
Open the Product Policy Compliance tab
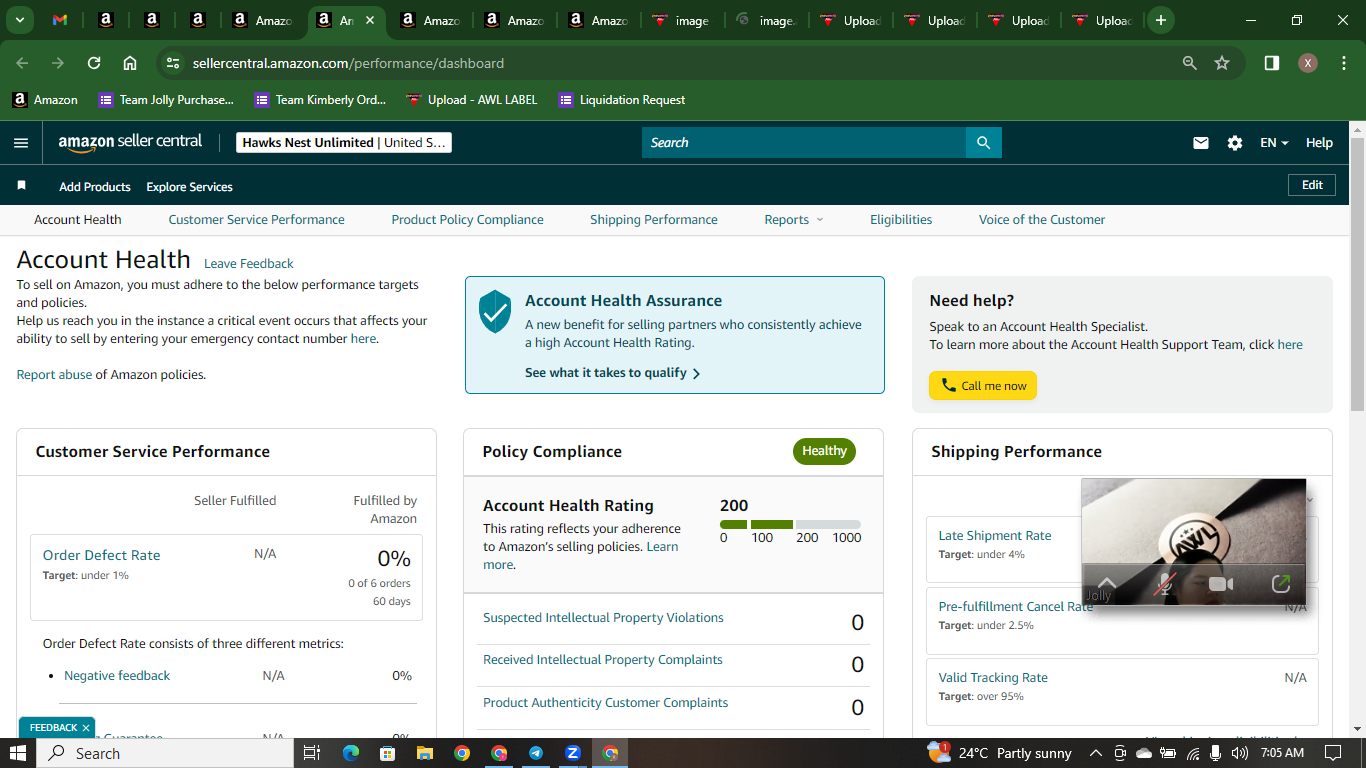click(468, 220)
